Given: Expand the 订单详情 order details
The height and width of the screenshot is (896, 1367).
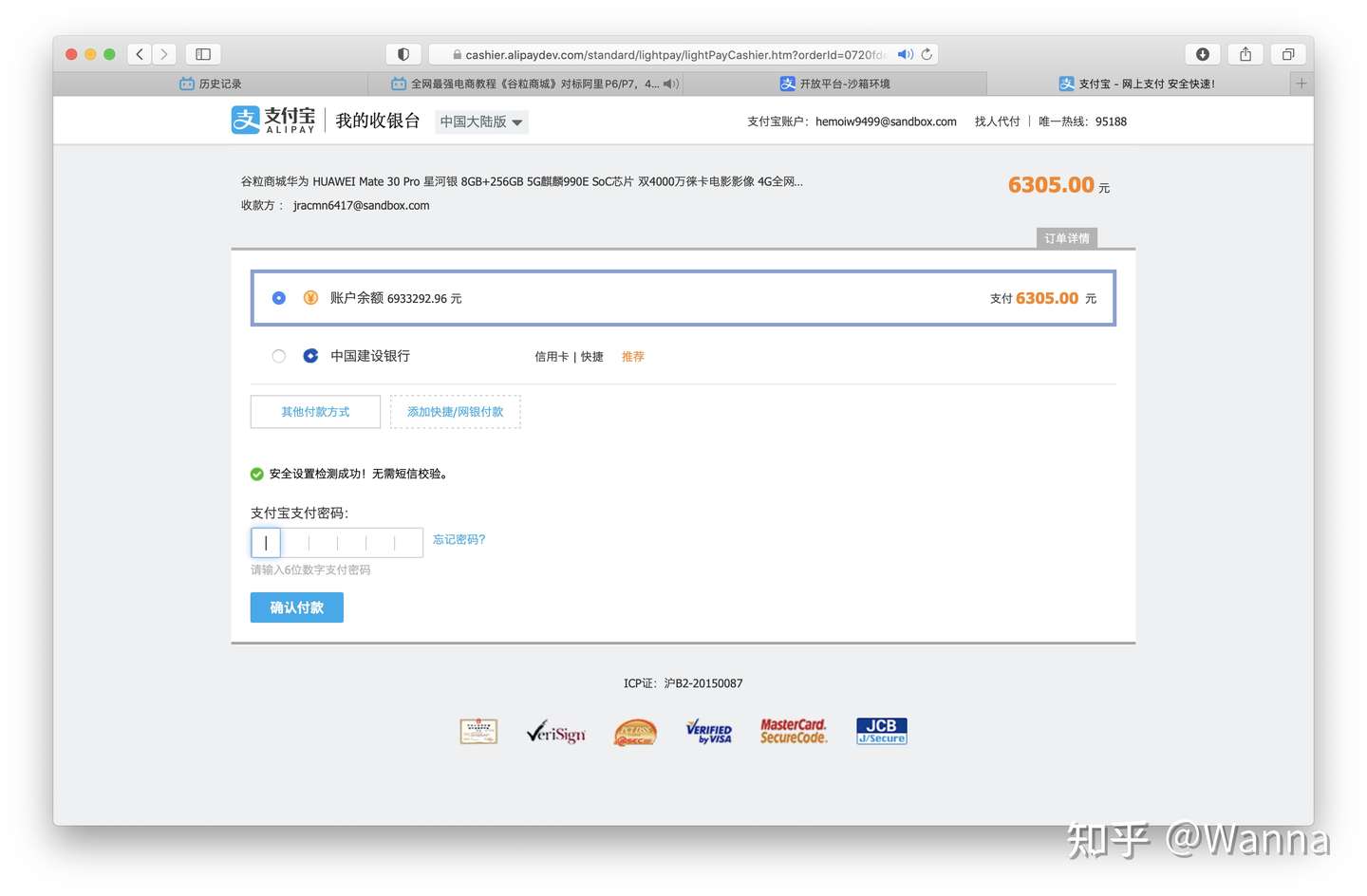Looking at the screenshot, I should [x=1066, y=238].
